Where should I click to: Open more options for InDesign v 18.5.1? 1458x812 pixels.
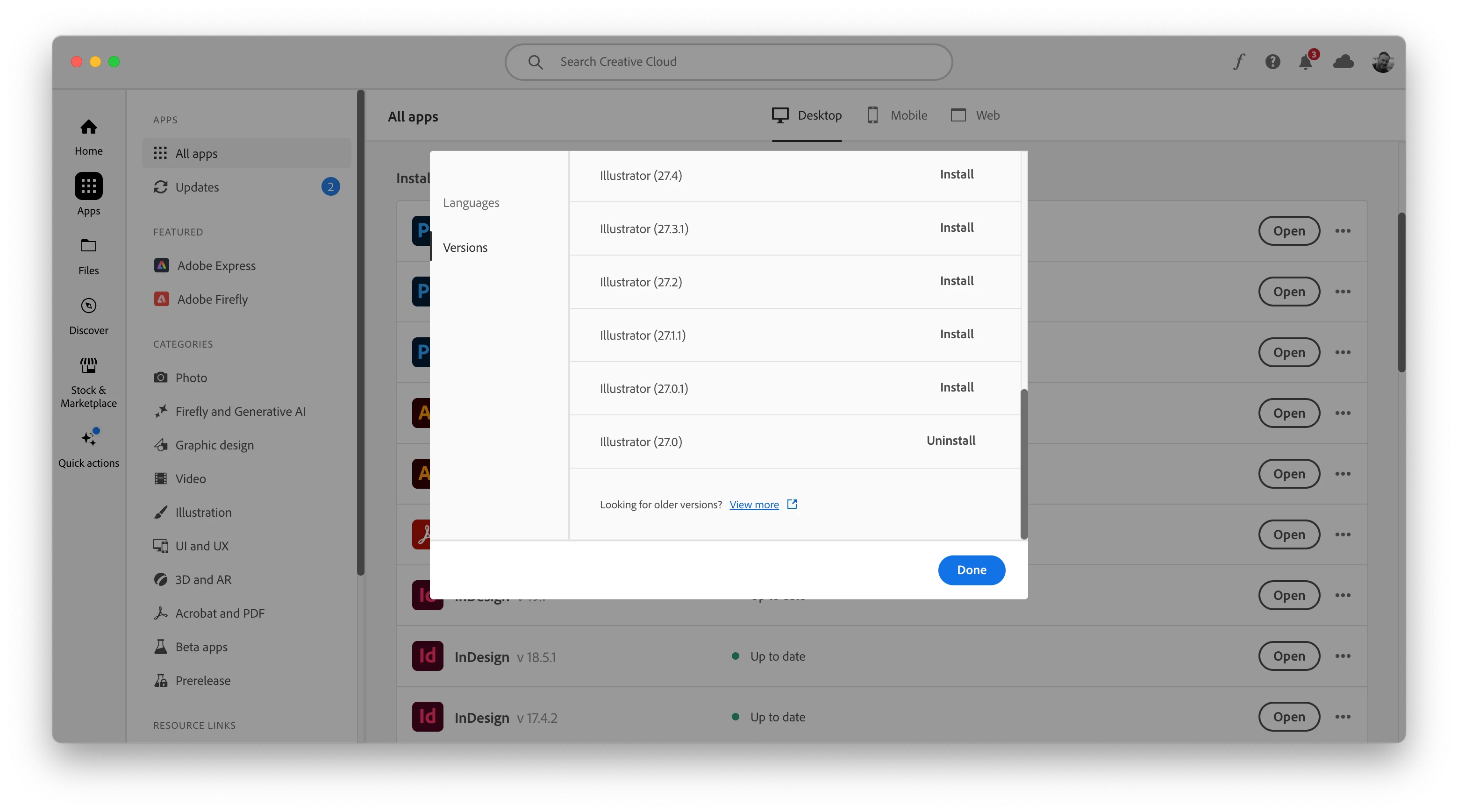[x=1343, y=656]
